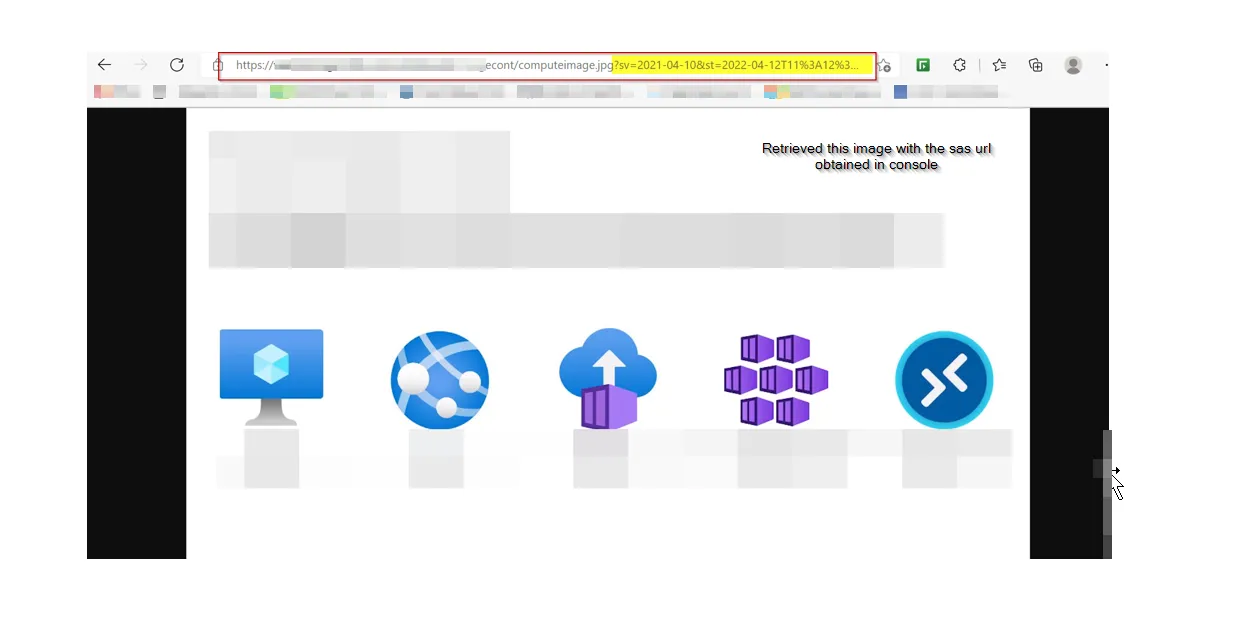Open the Favorites list
The height and width of the screenshot is (643, 1243).
(999, 65)
